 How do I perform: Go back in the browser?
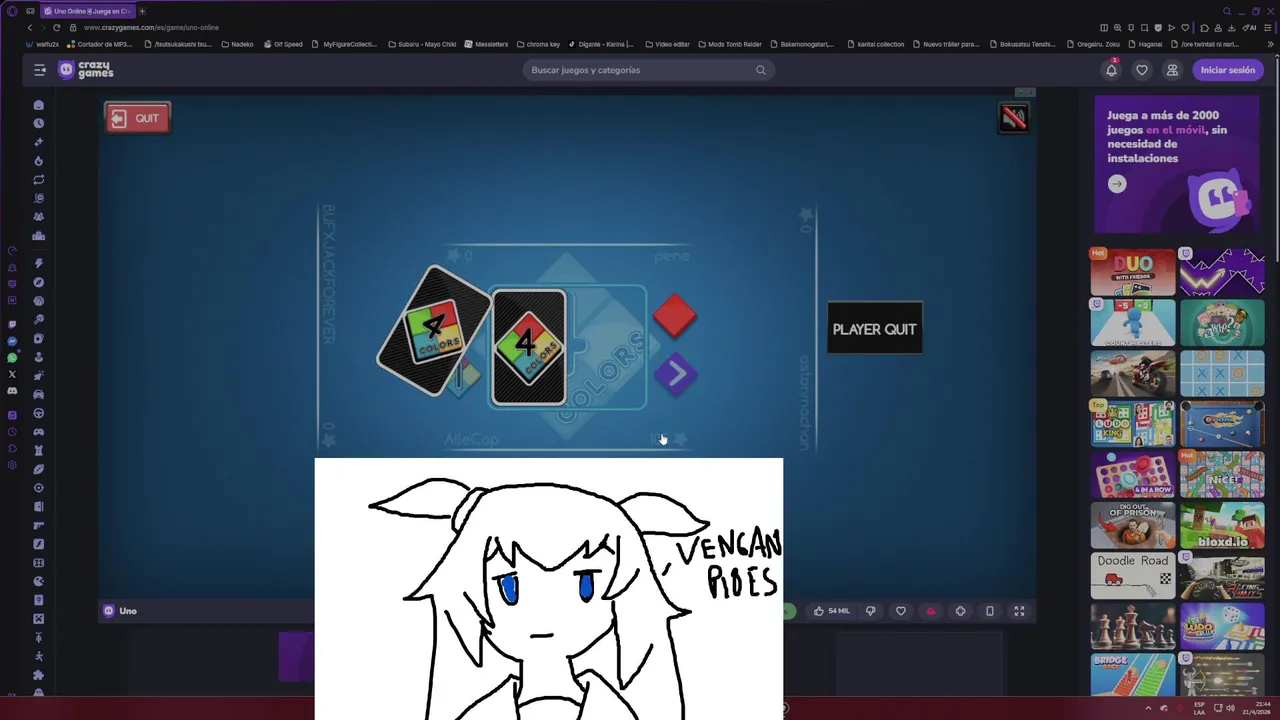29,27
